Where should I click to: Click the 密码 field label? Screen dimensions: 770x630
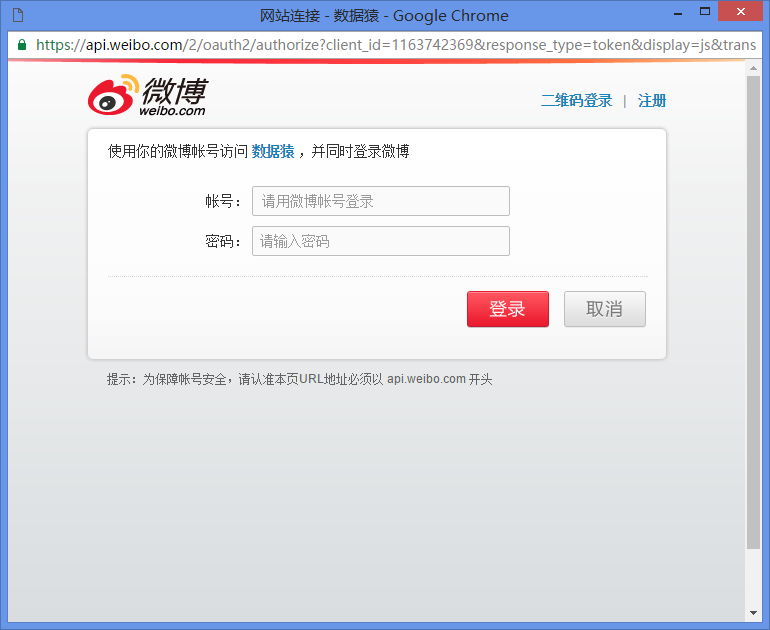(223, 242)
